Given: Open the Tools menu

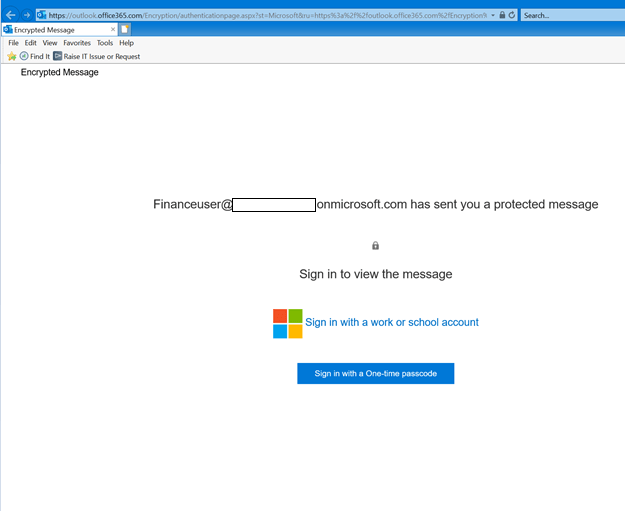Looking at the screenshot, I should [105, 43].
